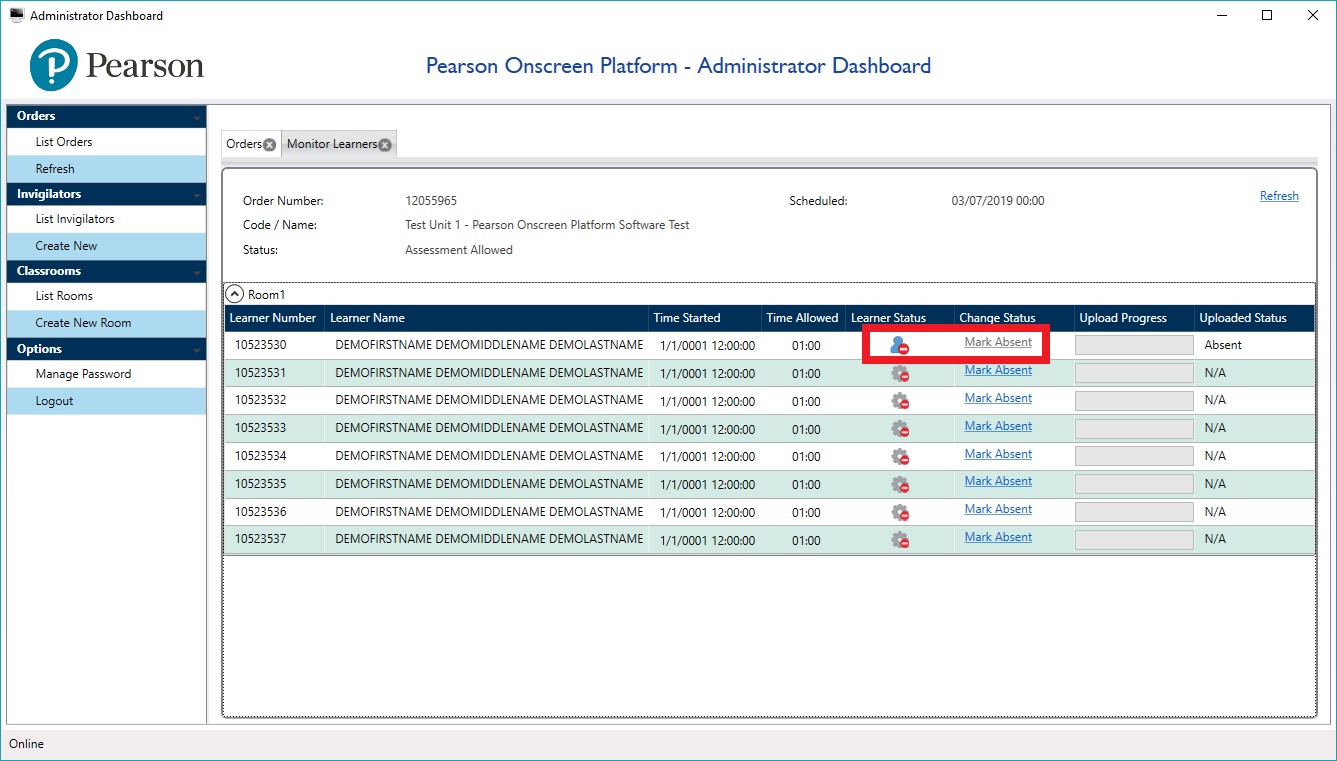Collapse the Orders sidebar section
The height and width of the screenshot is (761, 1337).
tap(197, 118)
